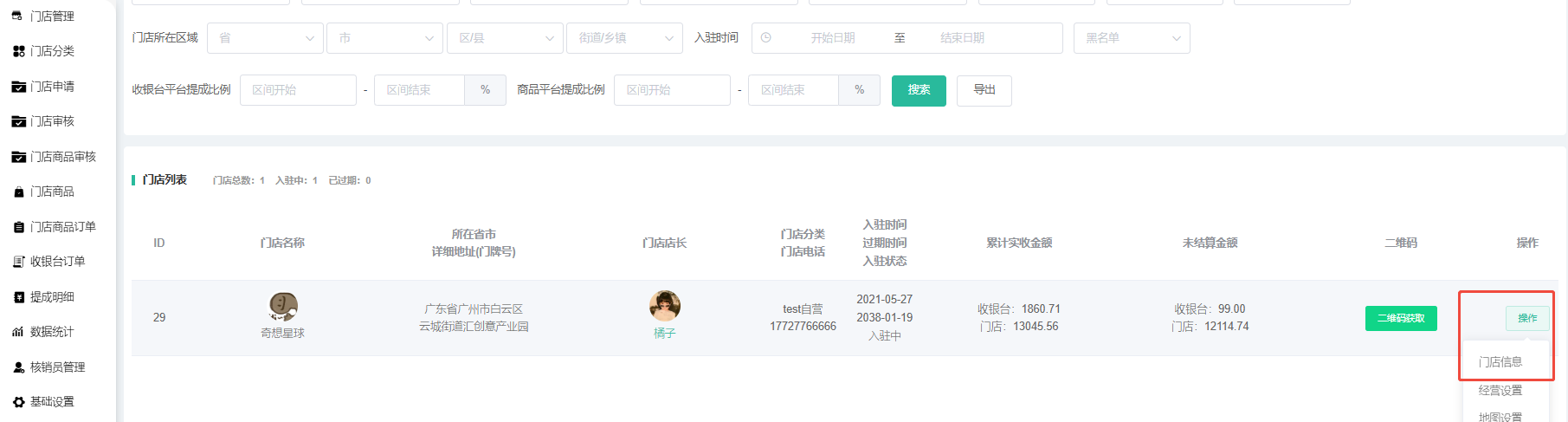Click the clock icon in 入驻时间 field
1568x422 pixels.
[x=765, y=38]
